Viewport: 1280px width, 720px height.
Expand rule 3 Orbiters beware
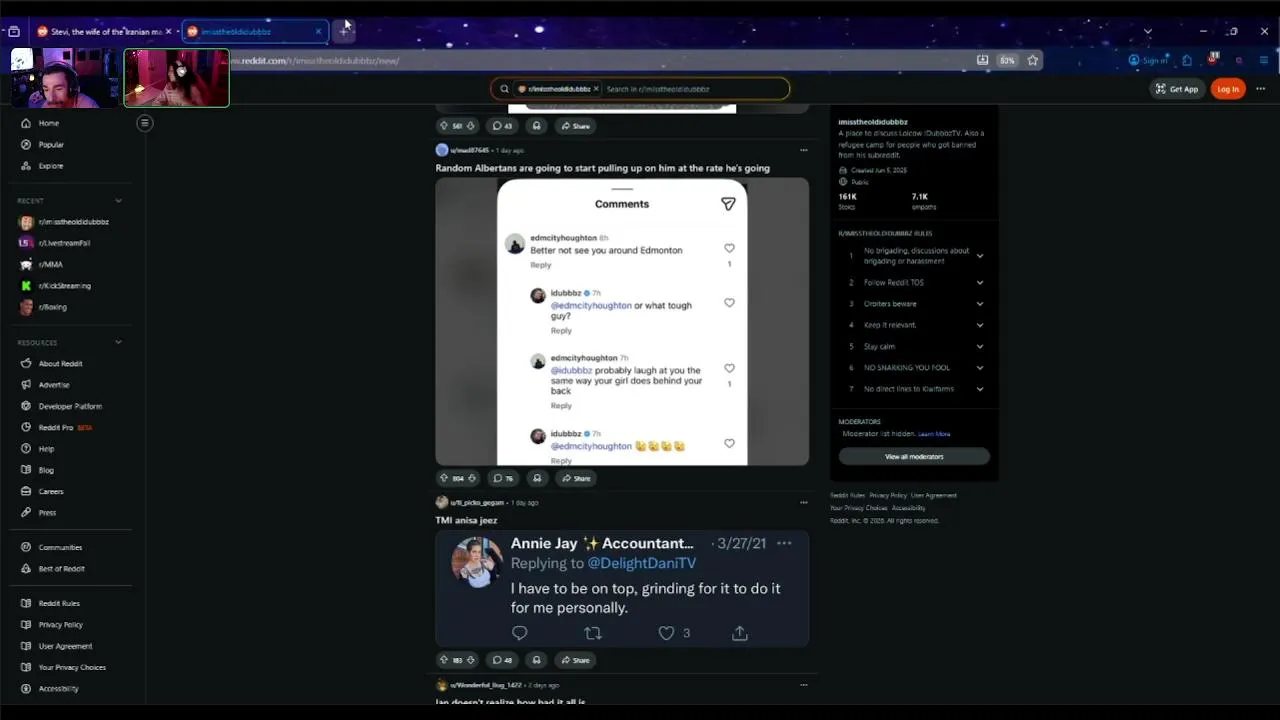point(979,304)
